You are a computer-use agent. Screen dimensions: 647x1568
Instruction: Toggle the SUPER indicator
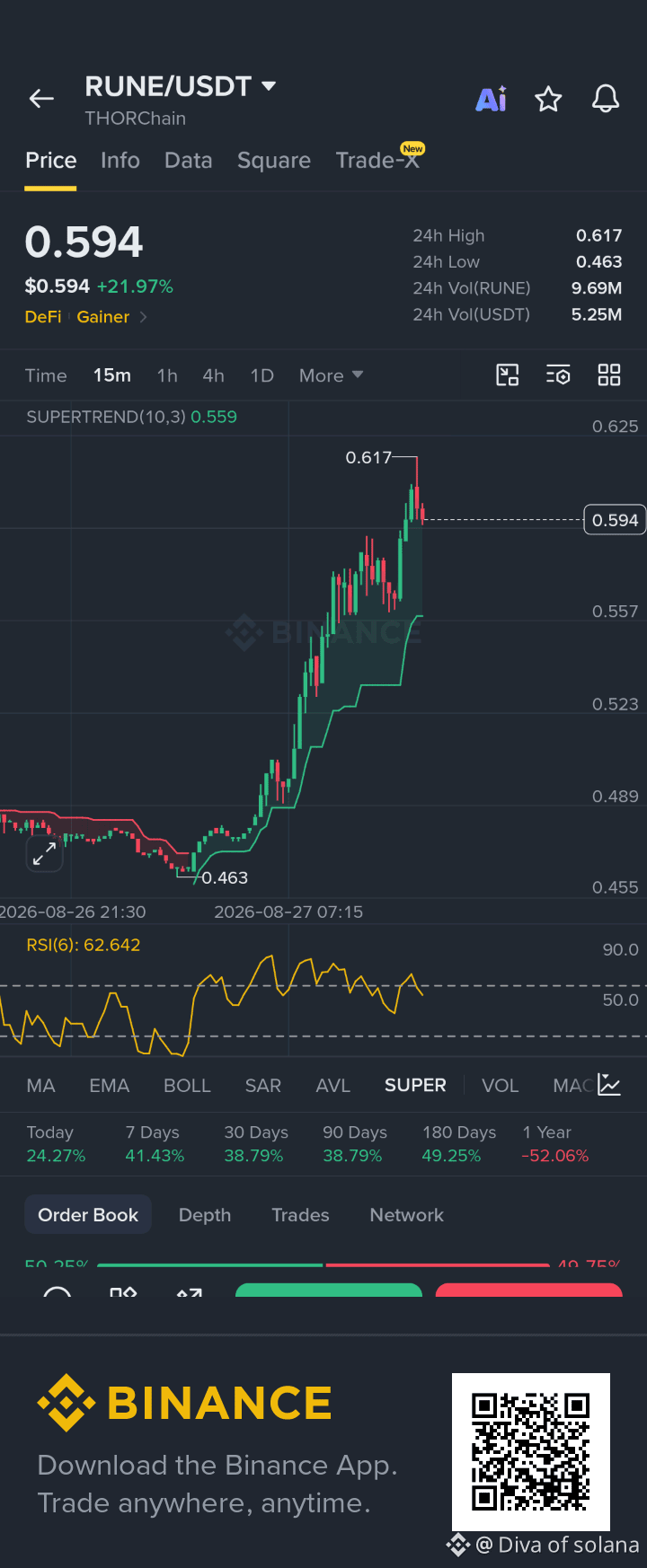(415, 1086)
